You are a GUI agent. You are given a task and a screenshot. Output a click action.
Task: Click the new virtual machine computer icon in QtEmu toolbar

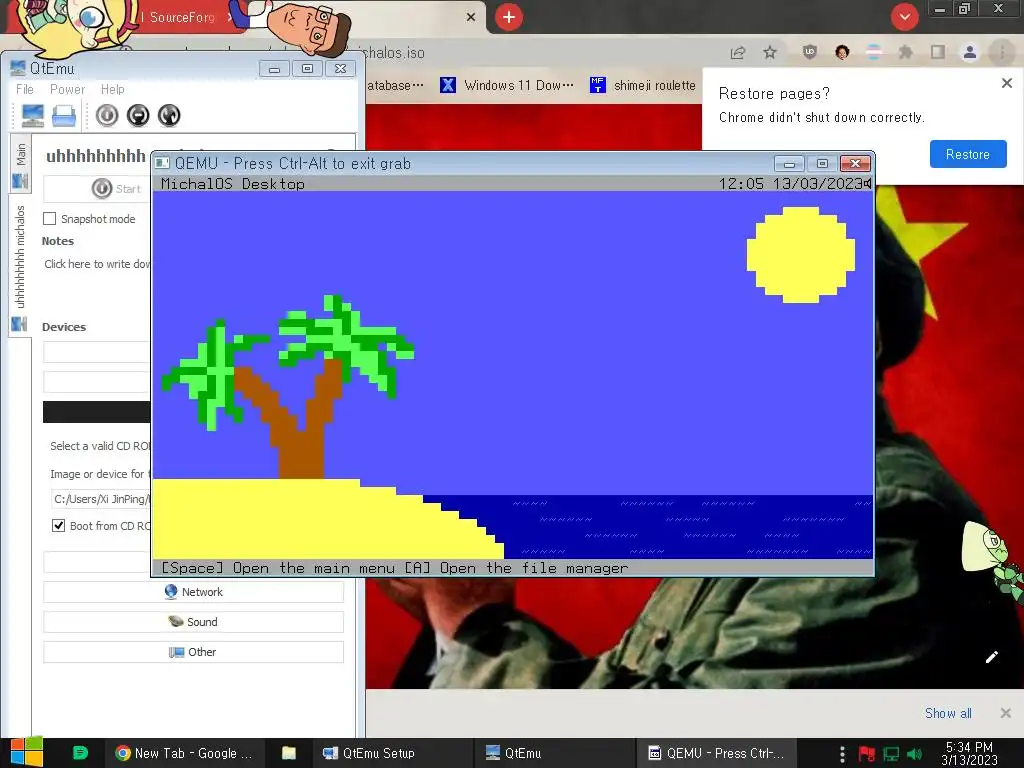[33, 116]
